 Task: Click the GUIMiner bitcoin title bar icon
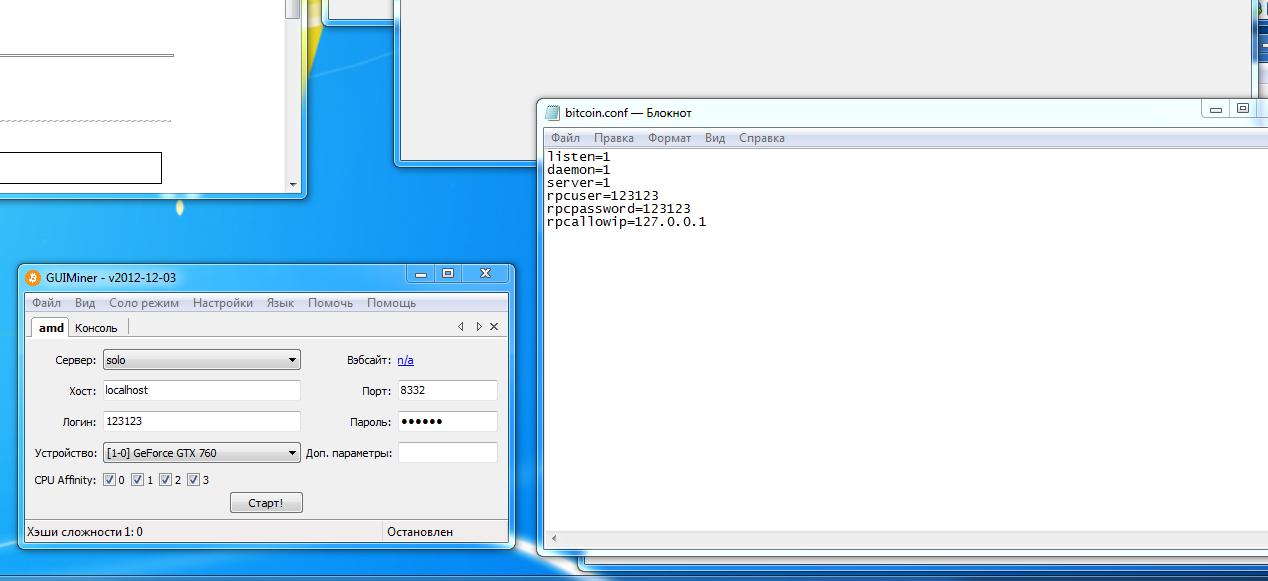click(33, 277)
